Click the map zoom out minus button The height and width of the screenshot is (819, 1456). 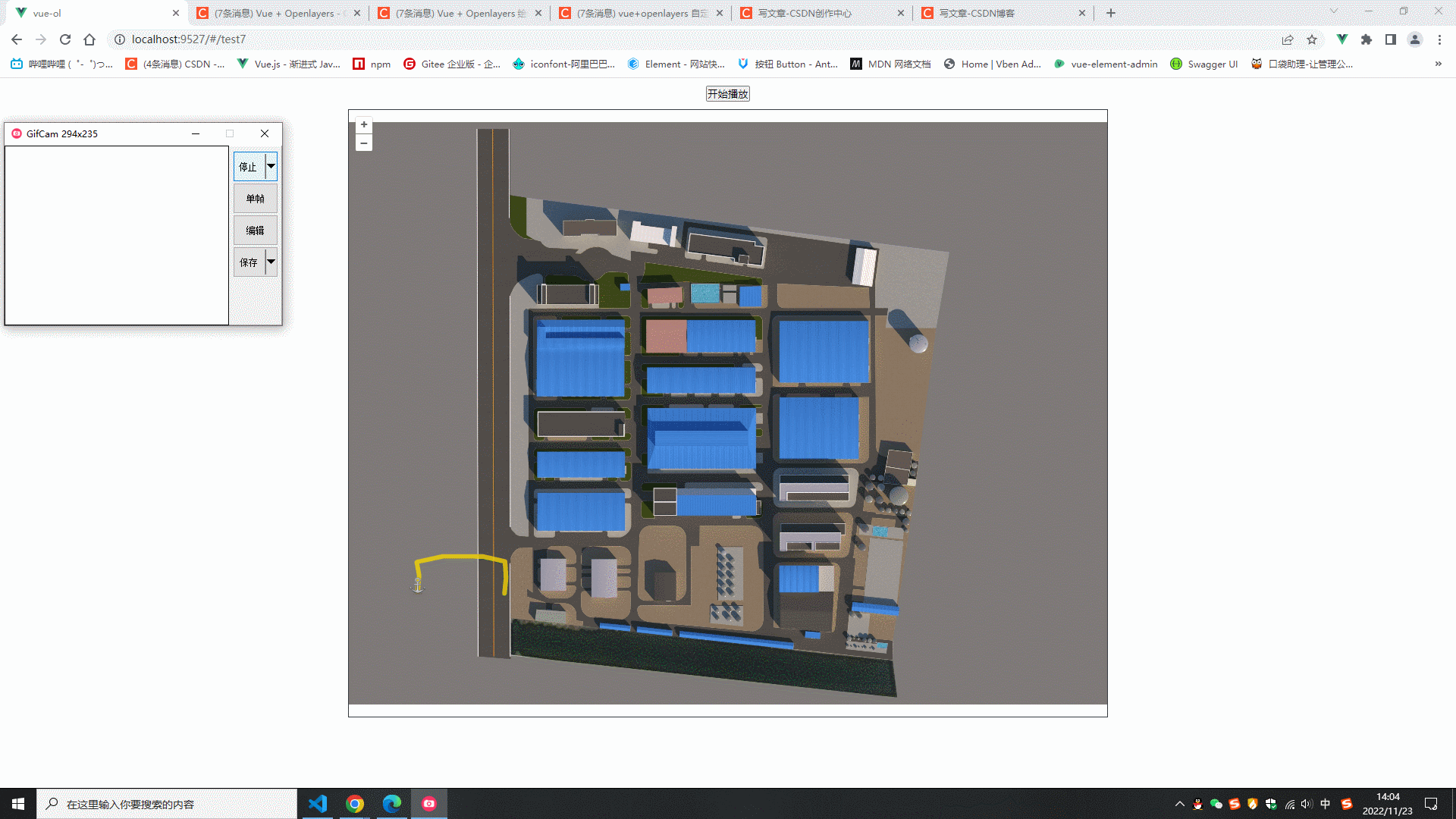pos(364,143)
